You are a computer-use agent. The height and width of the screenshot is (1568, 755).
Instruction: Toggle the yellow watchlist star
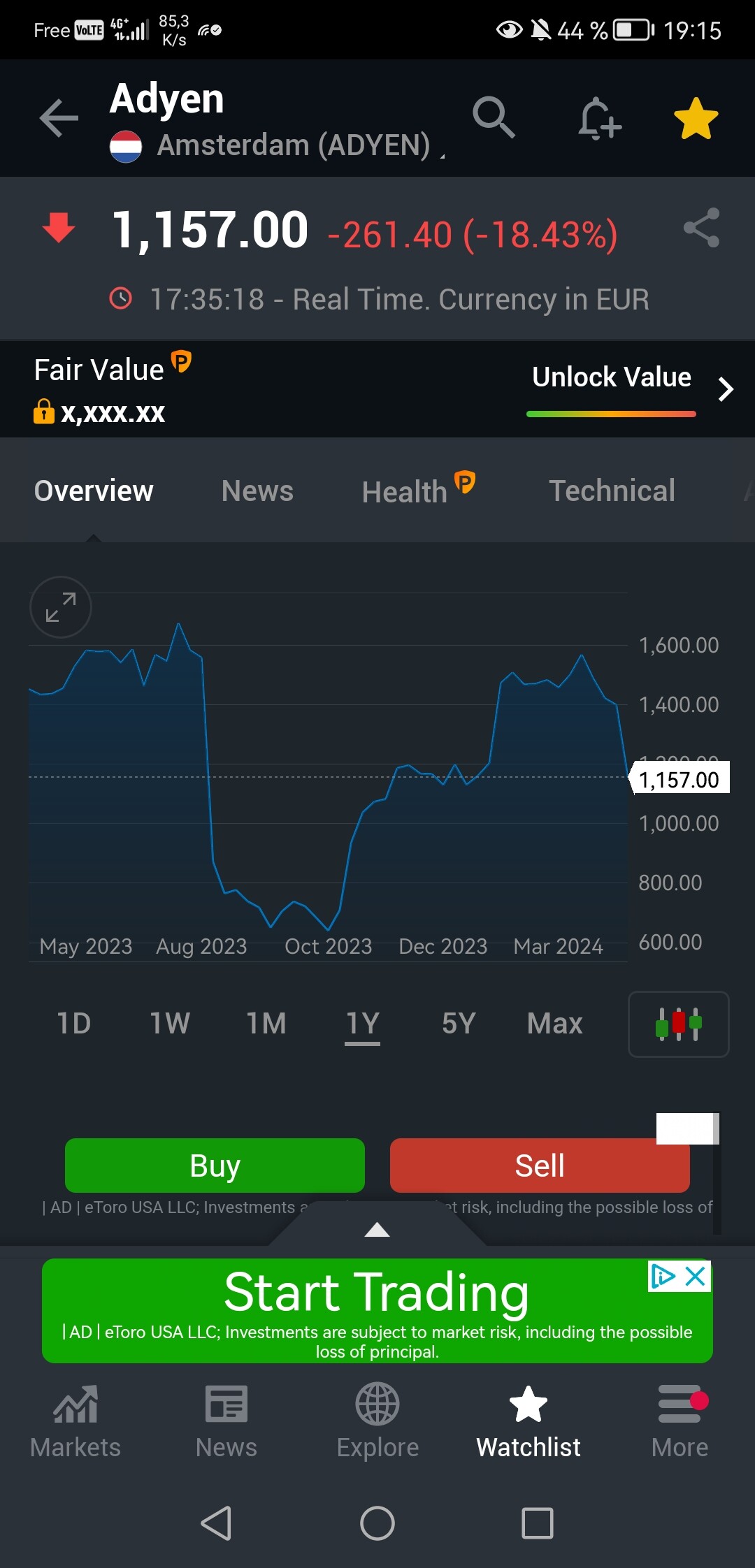click(x=696, y=118)
